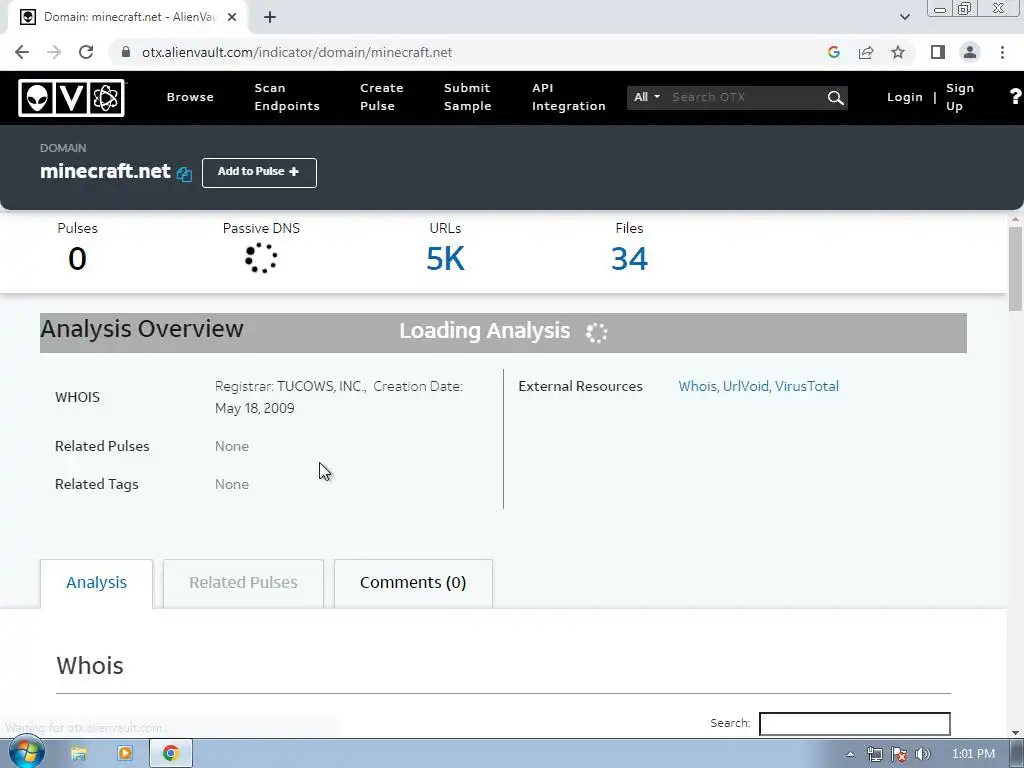Image resolution: width=1024 pixels, height=768 pixels.
Task: Click the Whois table Search box
Action: pyautogui.click(x=854, y=724)
